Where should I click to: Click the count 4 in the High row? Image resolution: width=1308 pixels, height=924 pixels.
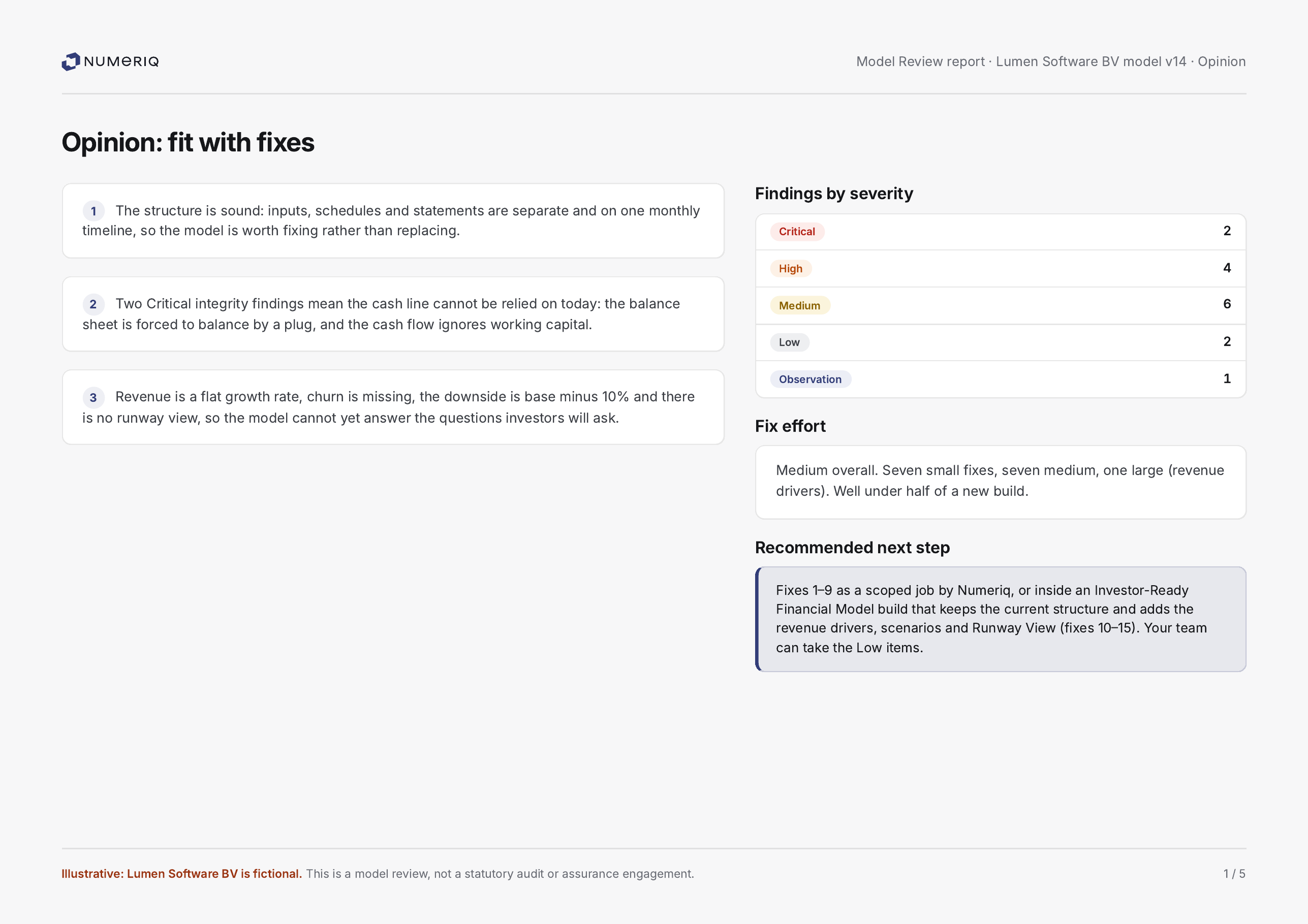click(x=1227, y=268)
